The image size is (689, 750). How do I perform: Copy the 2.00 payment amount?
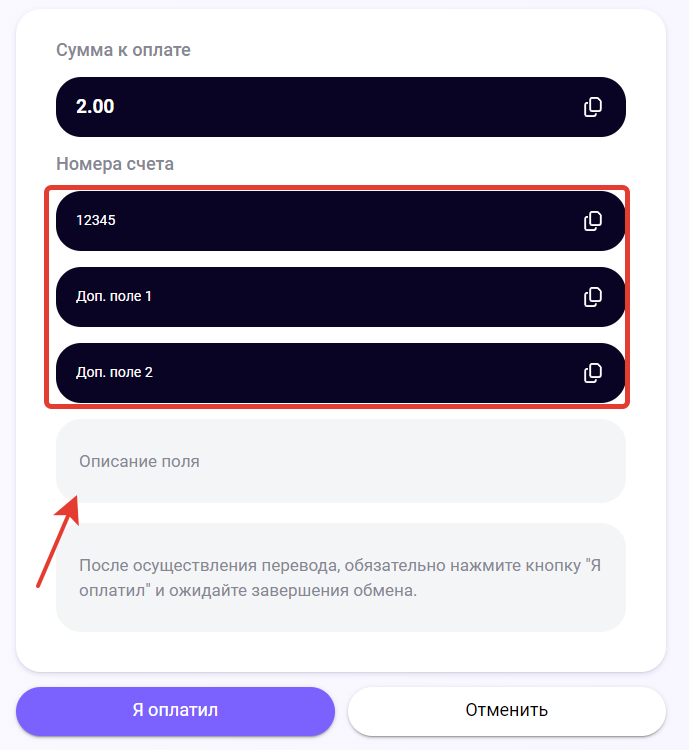pyautogui.click(x=593, y=107)
